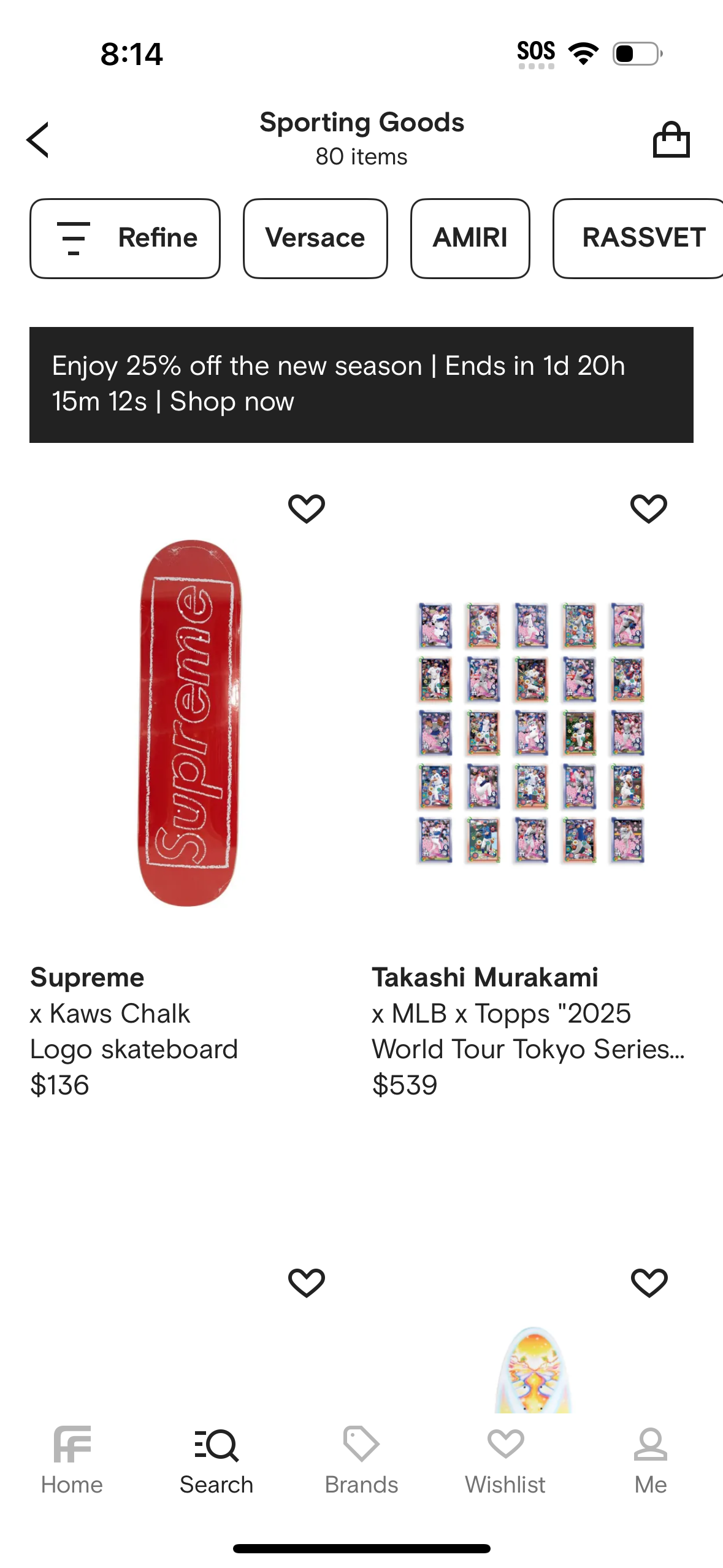This screenshot has width=723, height=1568.
Task: Tap the 25% off promotion banner
Action: (x=361, y=385)
